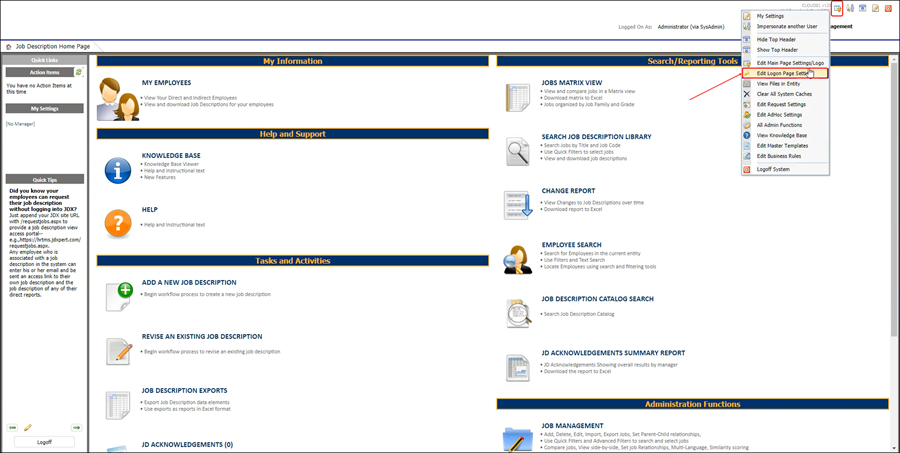Click the main page vertical scrollbar

893,200
